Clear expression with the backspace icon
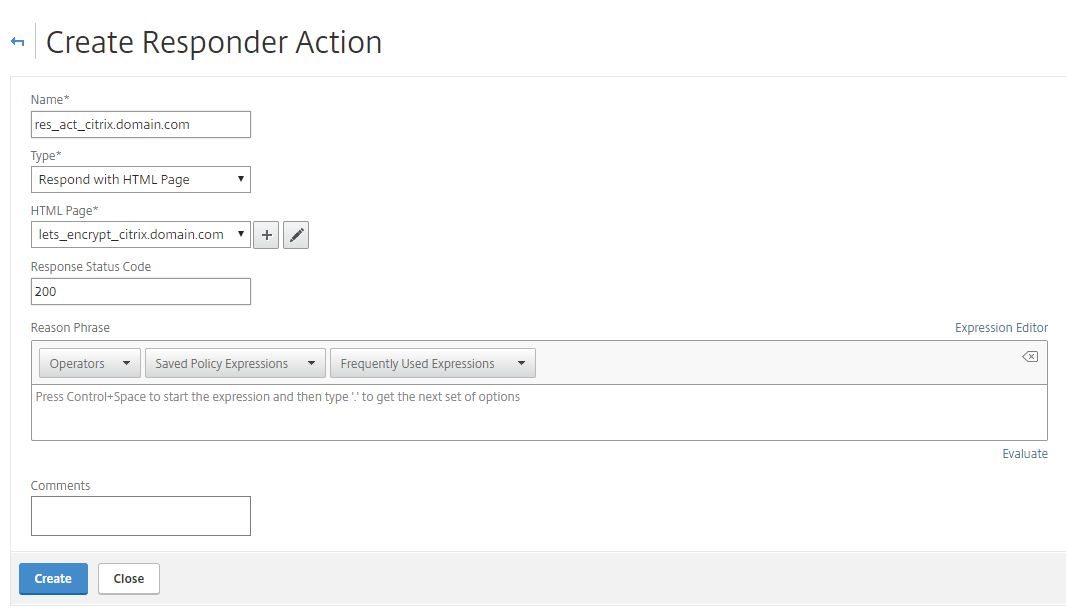This screenshot has width=1066, height=608. [1030, 357]
